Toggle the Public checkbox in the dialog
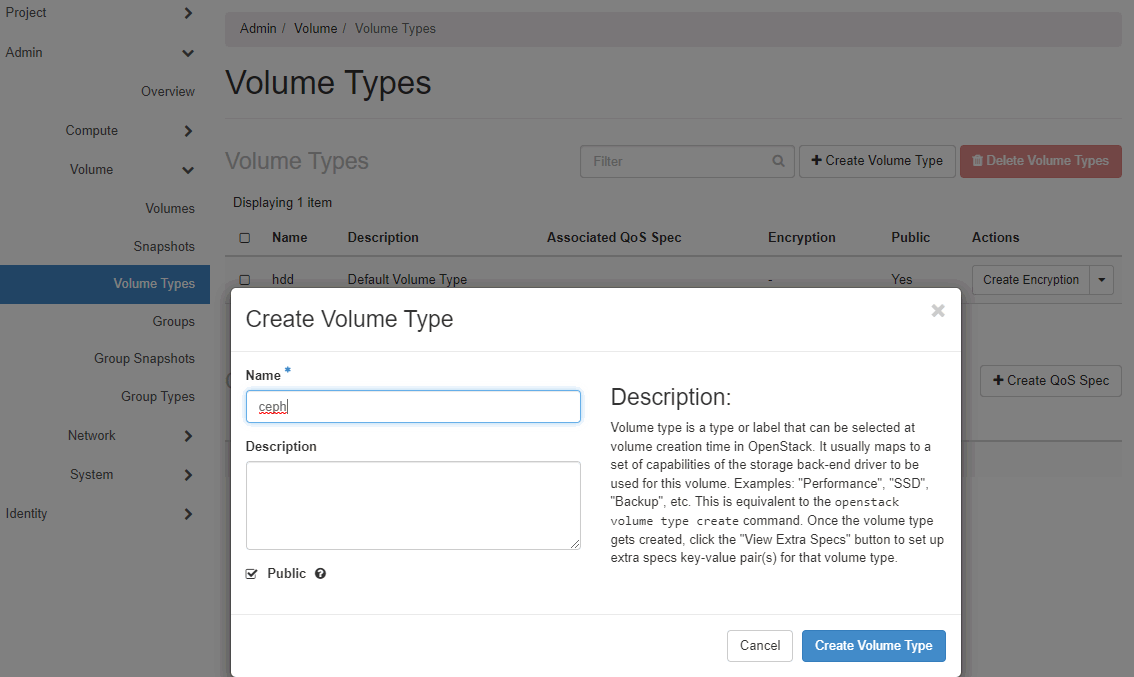 252,574
